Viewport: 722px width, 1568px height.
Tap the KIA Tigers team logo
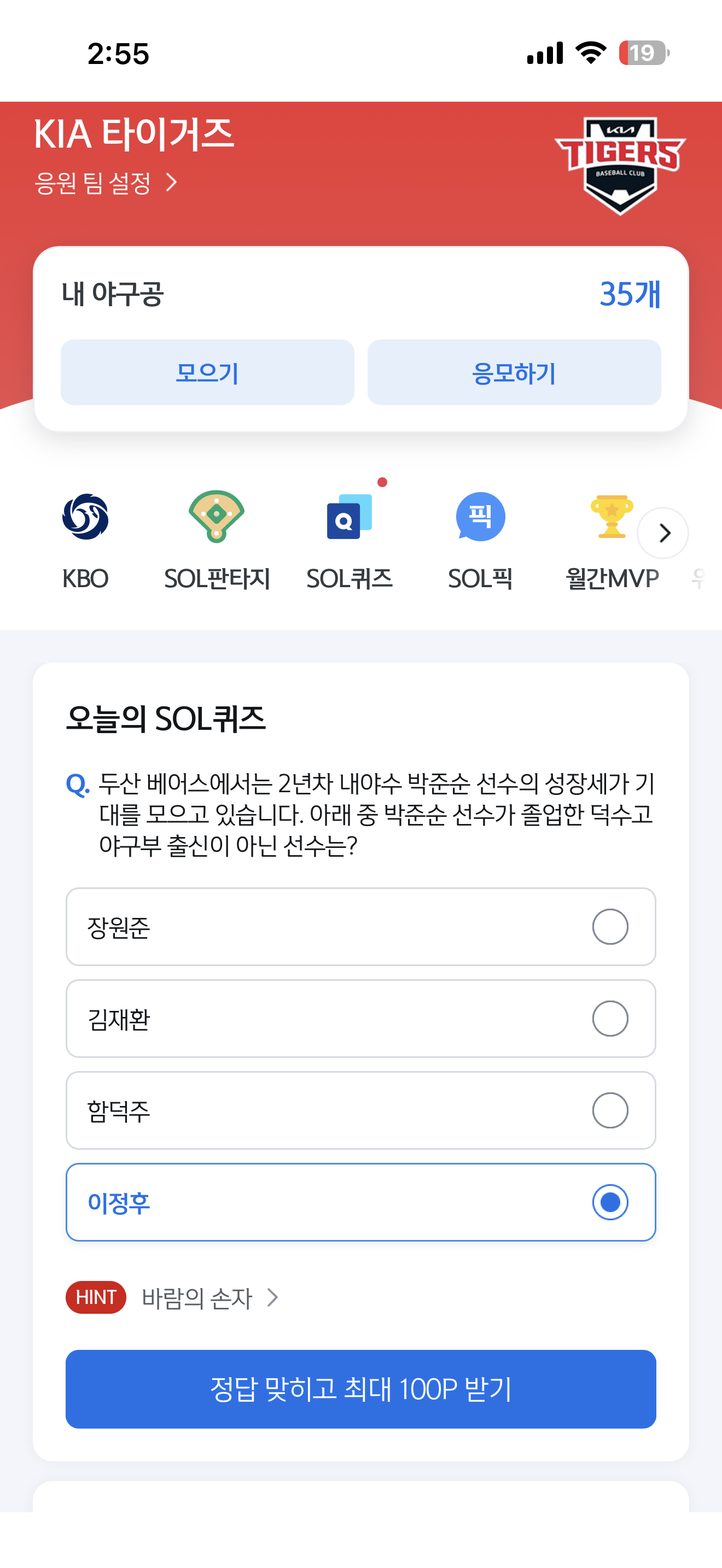(x=620, y=165)
